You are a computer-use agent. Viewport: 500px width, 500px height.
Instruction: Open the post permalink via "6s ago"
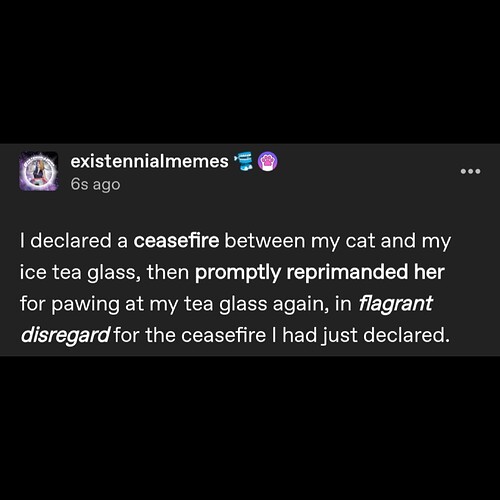[95, 184]
